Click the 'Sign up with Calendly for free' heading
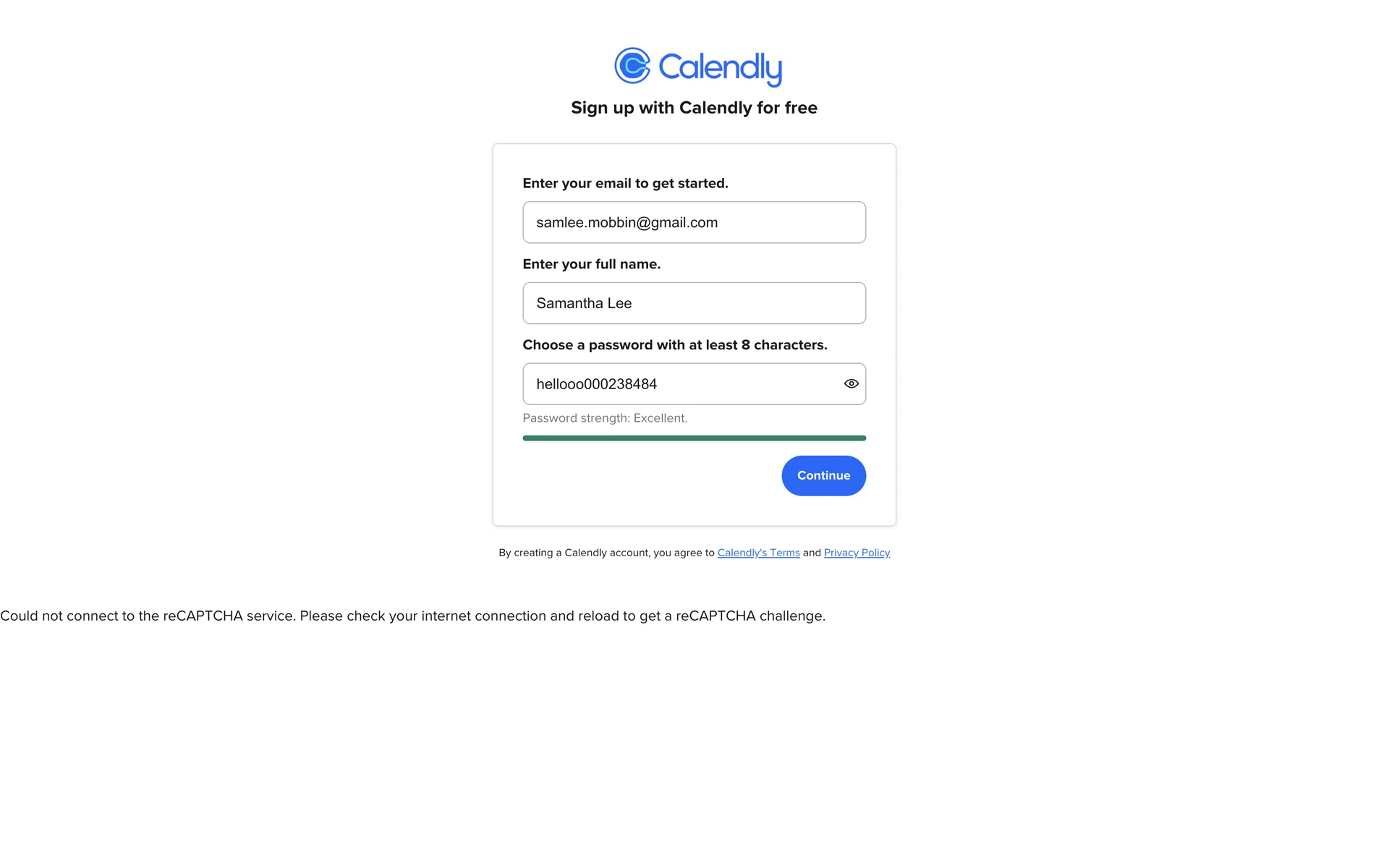 point(694,108)
